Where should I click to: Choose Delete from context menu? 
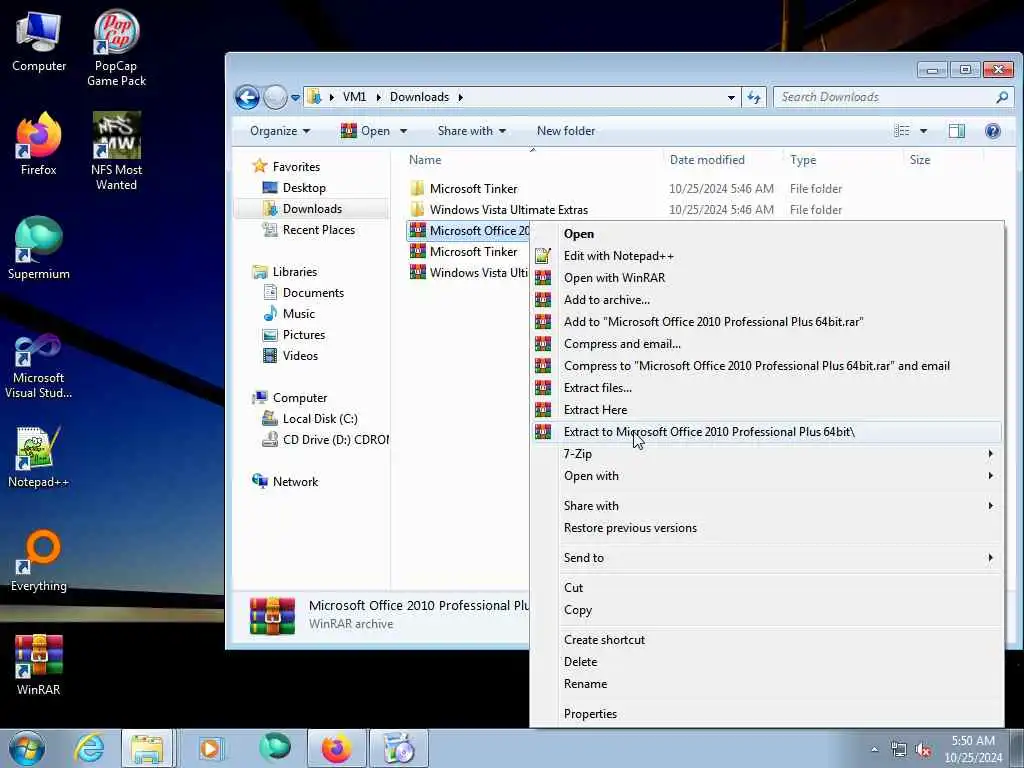766,662
